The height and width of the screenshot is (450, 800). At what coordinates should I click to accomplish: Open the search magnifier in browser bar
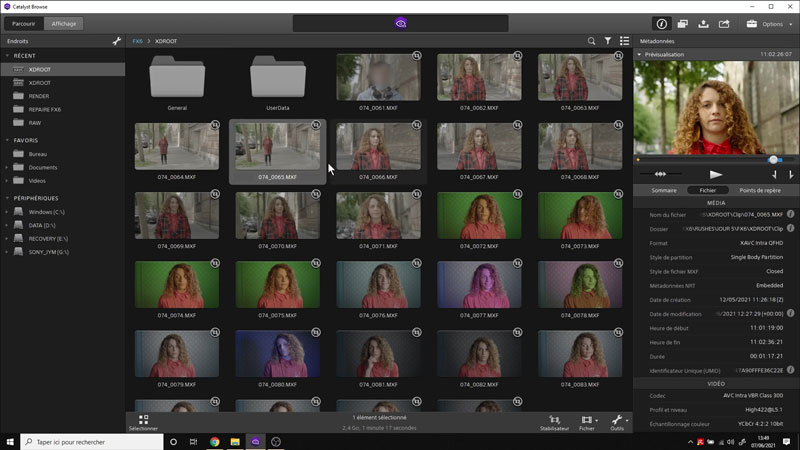(x=591, y=41)
